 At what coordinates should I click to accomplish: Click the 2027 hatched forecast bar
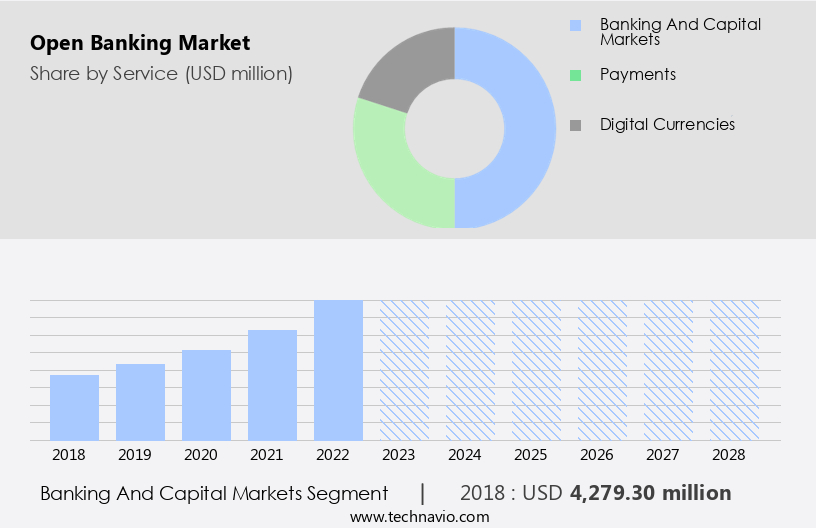pyautogui.click(x=669, y=370)
